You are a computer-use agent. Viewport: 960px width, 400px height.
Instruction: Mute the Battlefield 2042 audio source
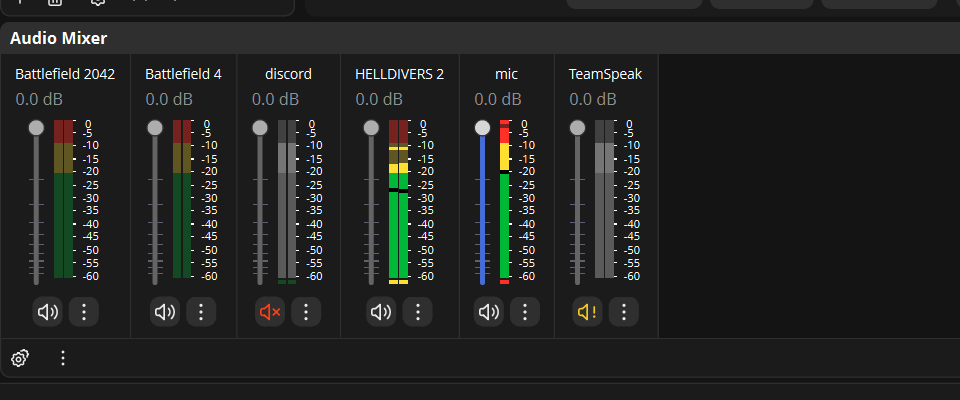click(x=48, y=312)
